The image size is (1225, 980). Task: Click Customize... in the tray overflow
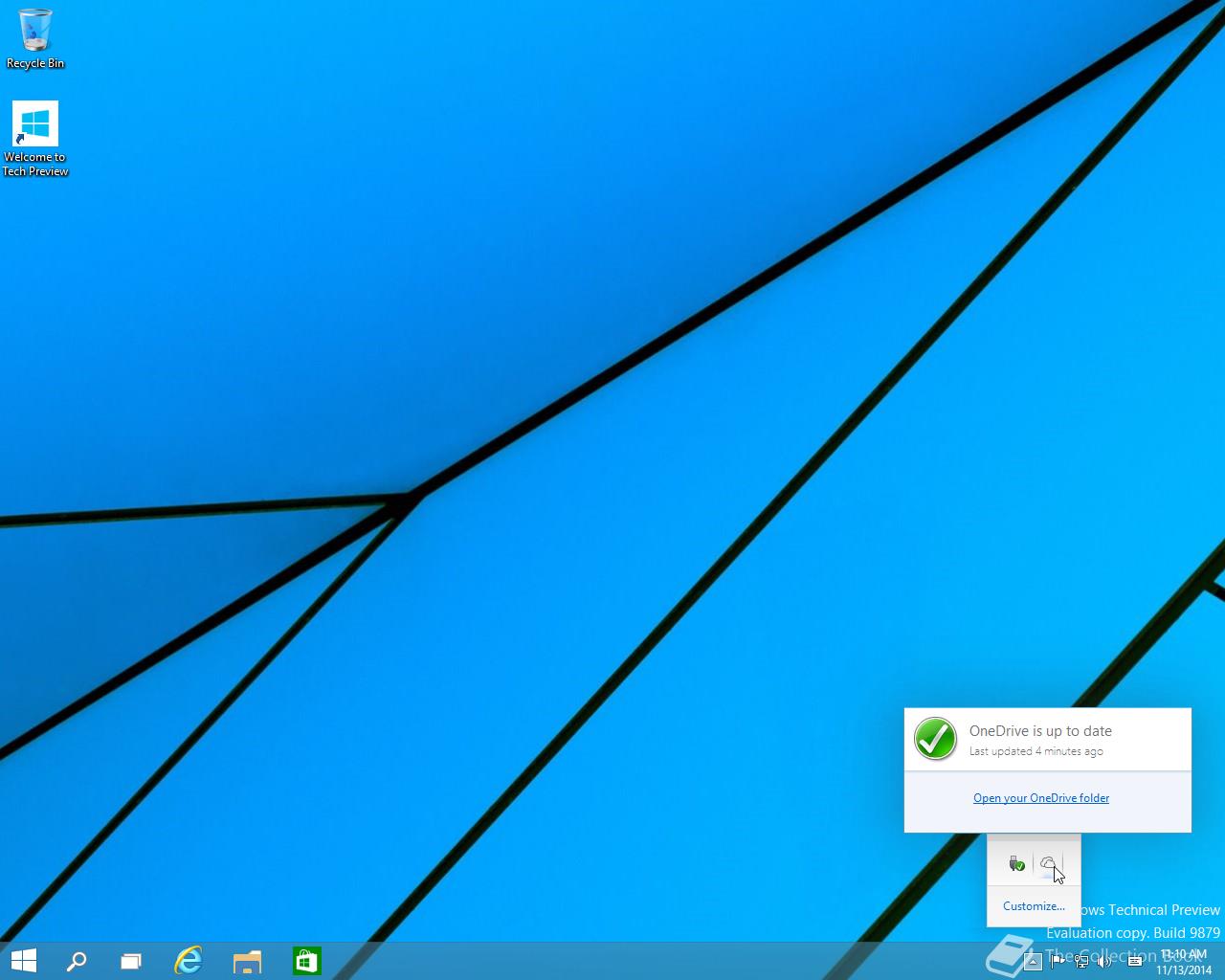point(1034,906)
